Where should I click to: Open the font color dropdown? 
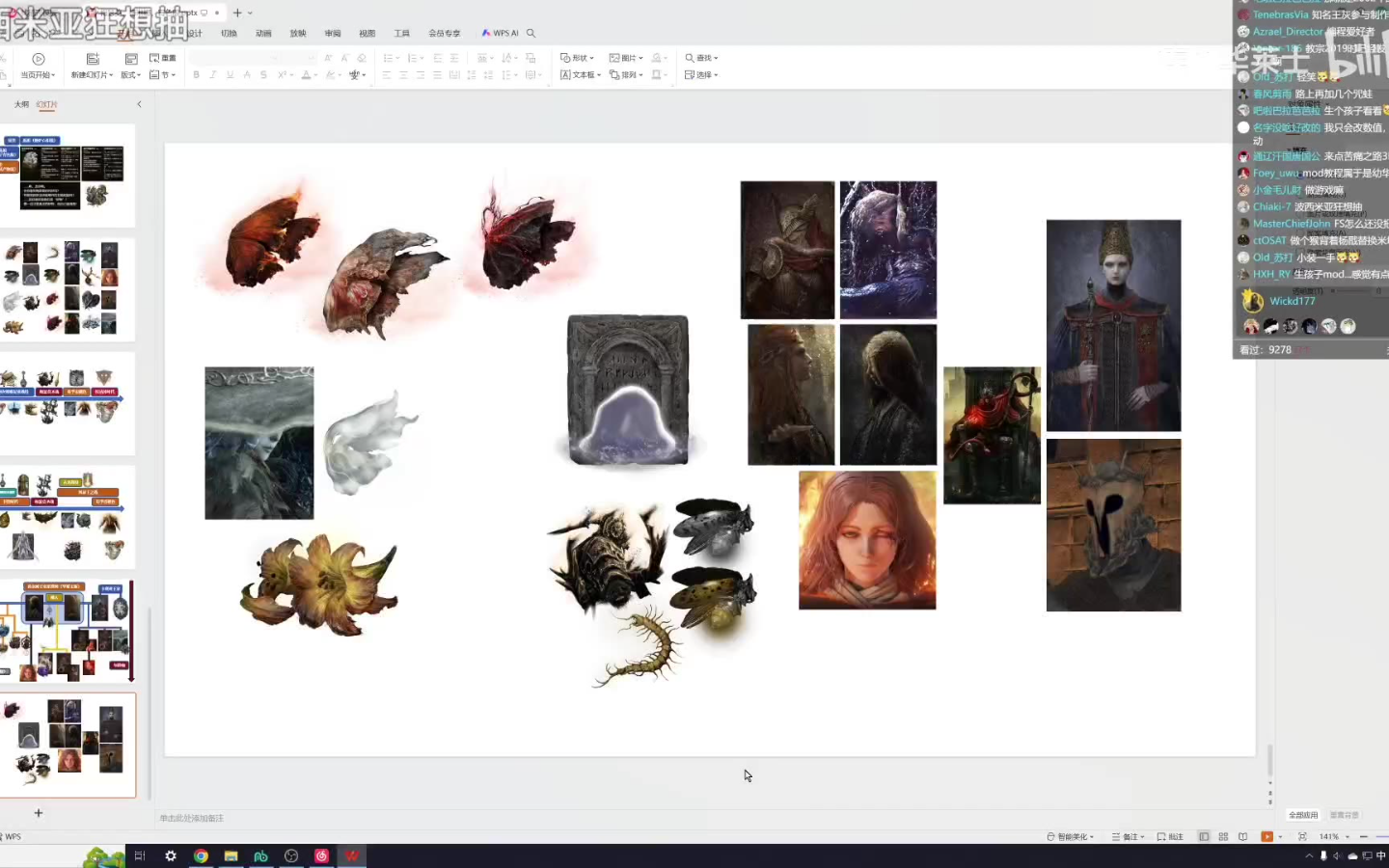pos(309,75)
